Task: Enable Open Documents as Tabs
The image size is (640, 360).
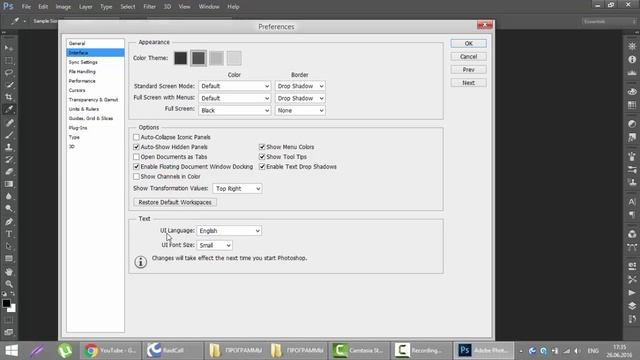Action: (x=136, y=157)
